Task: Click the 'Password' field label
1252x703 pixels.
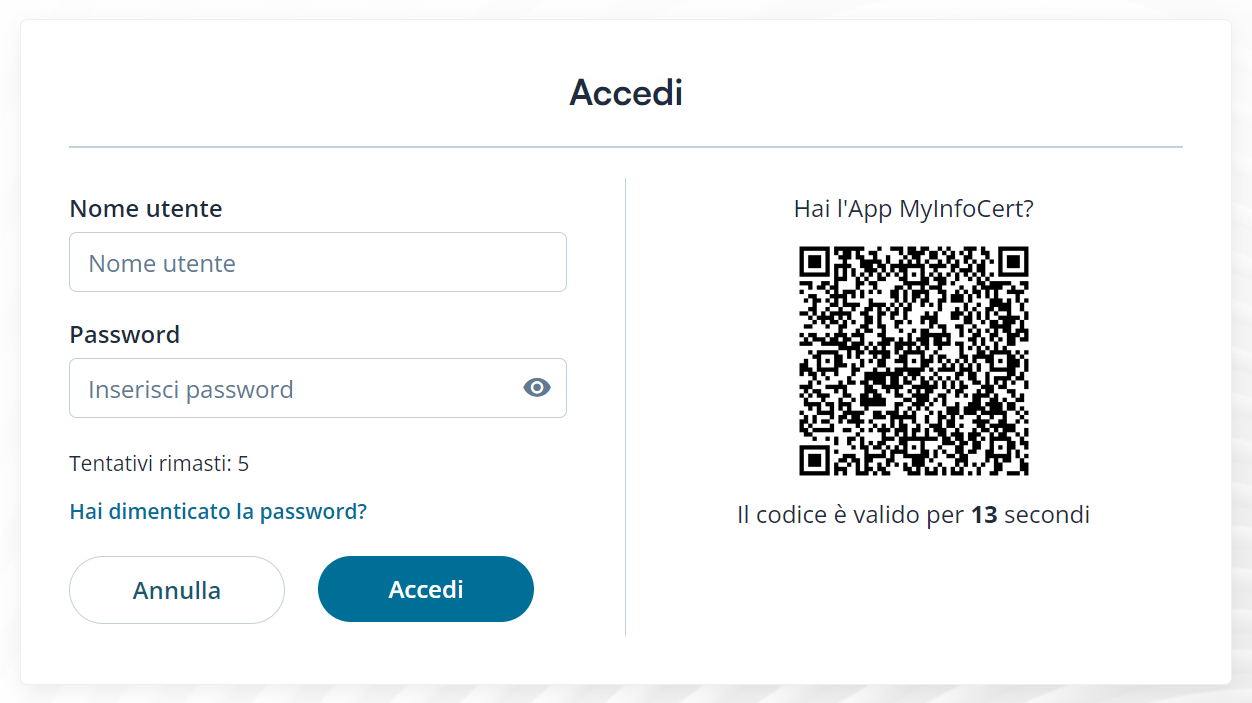Action: click(x=125, y=335)
